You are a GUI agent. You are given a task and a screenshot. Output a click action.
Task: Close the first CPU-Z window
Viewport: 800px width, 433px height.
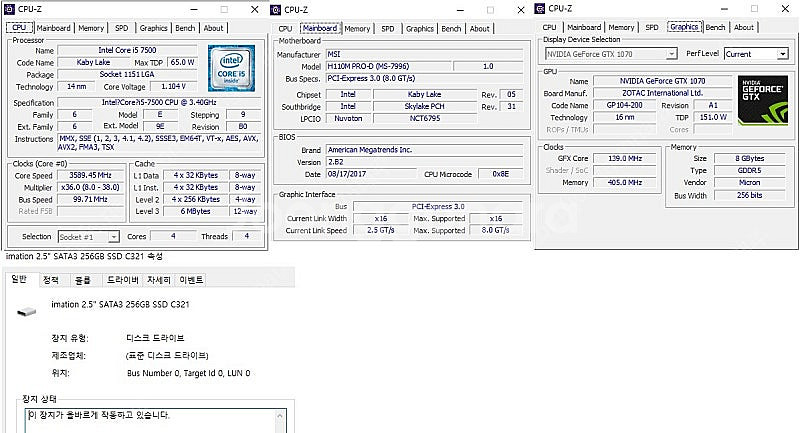[255, 9]
